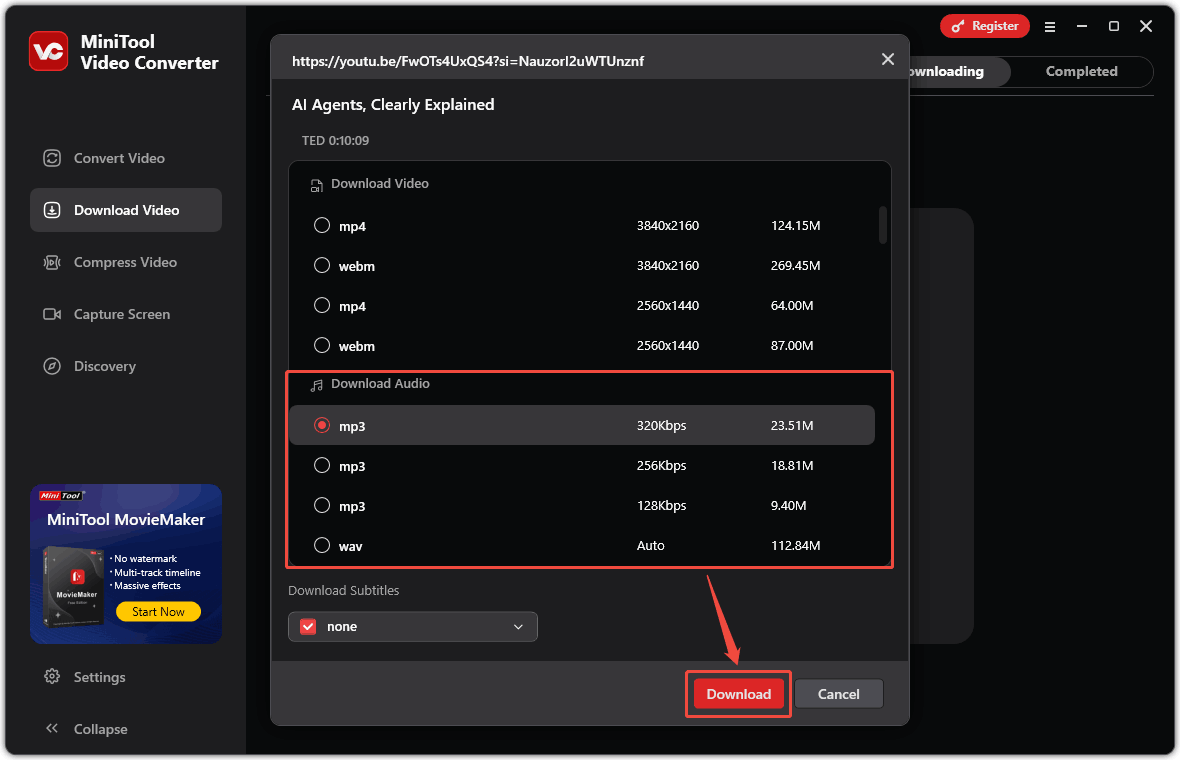This screenshot has width=1180, height=760.
Task: Click the 64.00M file size text
Action: [x=792, y=305]
